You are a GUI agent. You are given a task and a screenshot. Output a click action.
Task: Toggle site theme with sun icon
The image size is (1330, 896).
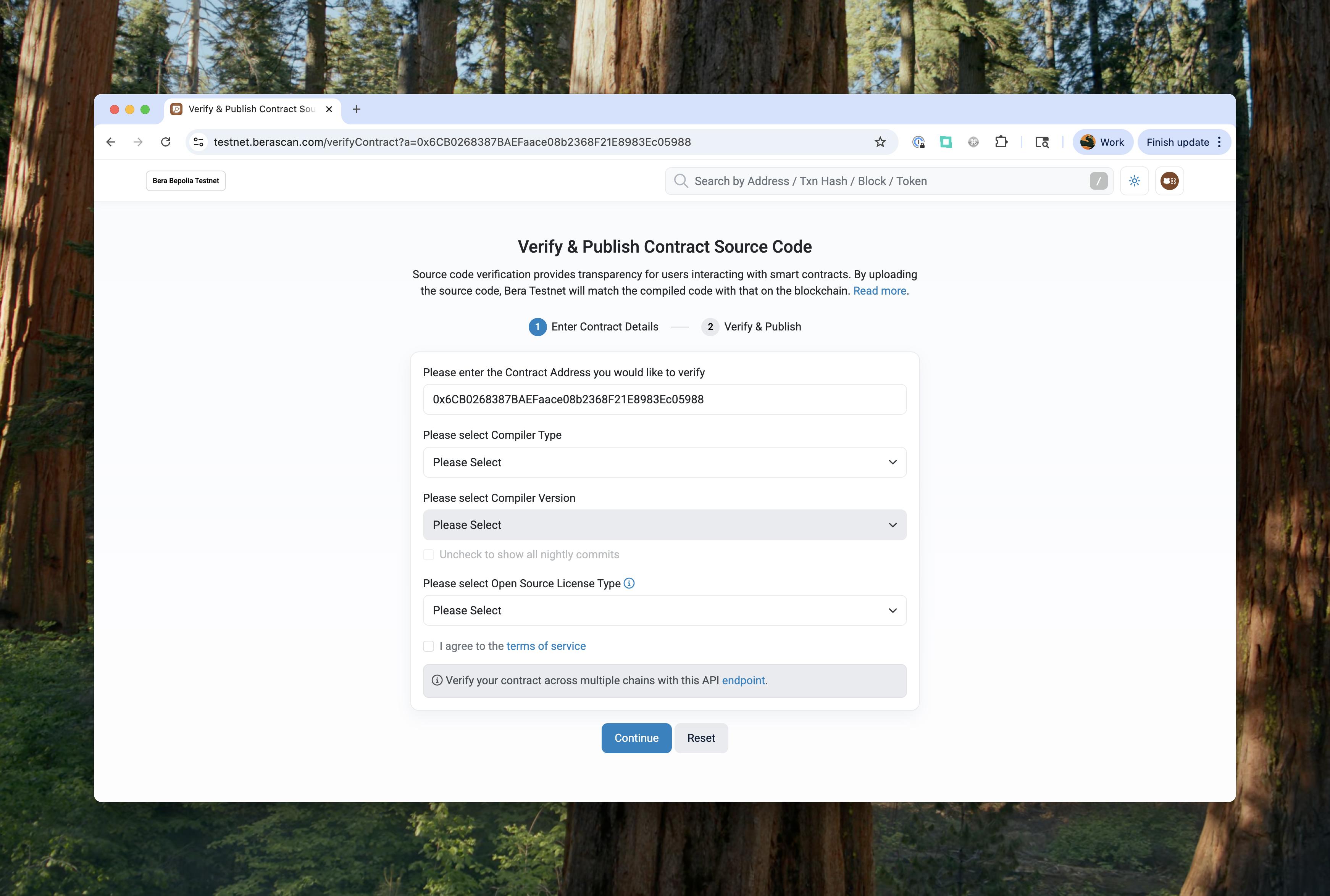pyautogui.click(x=1134, y=181)
